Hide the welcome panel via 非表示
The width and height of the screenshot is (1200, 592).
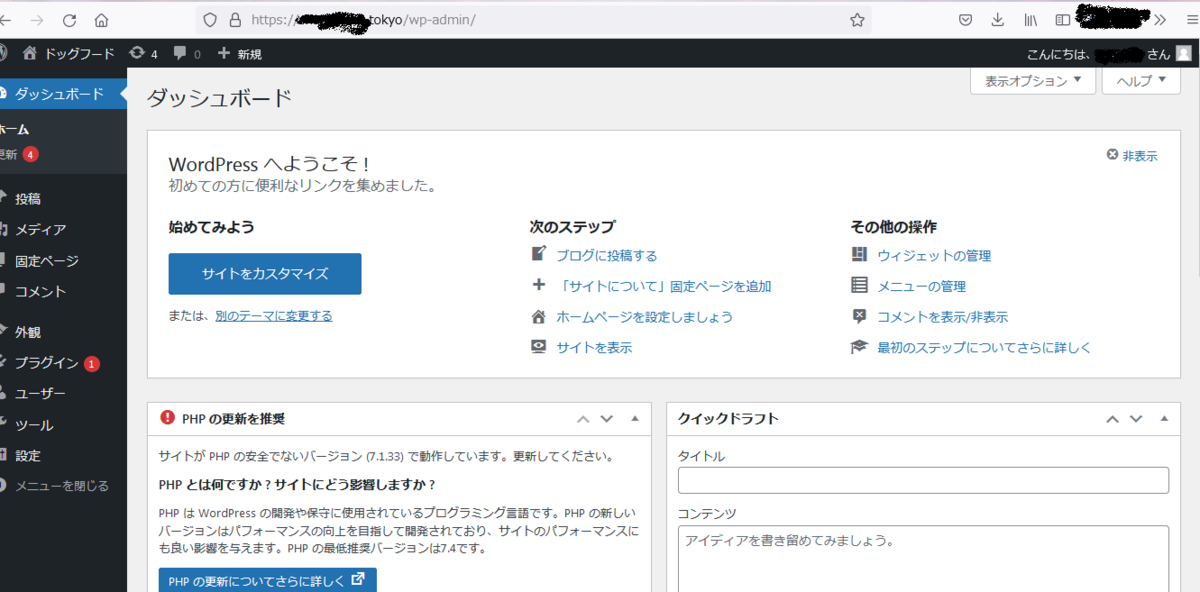click(1141, 156)
